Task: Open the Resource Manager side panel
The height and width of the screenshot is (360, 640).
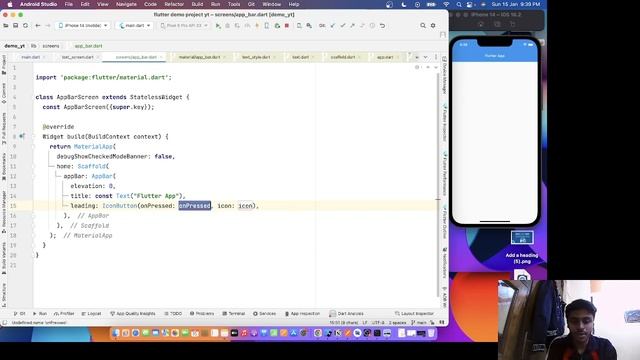Action: point(4,211)
